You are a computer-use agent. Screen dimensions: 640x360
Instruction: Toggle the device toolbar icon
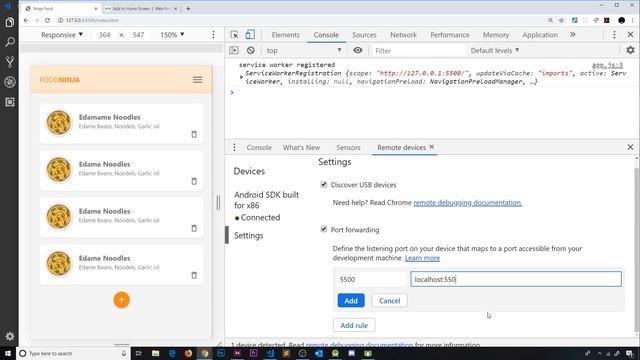click(x=250, y=35)
